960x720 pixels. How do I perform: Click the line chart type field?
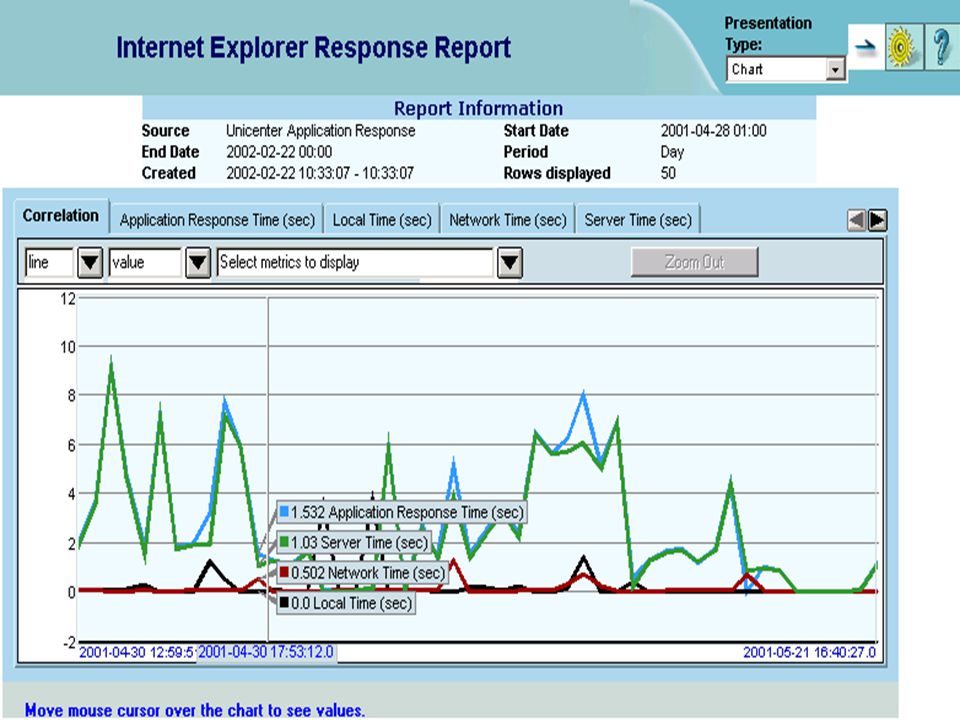[x=51, y=263]
